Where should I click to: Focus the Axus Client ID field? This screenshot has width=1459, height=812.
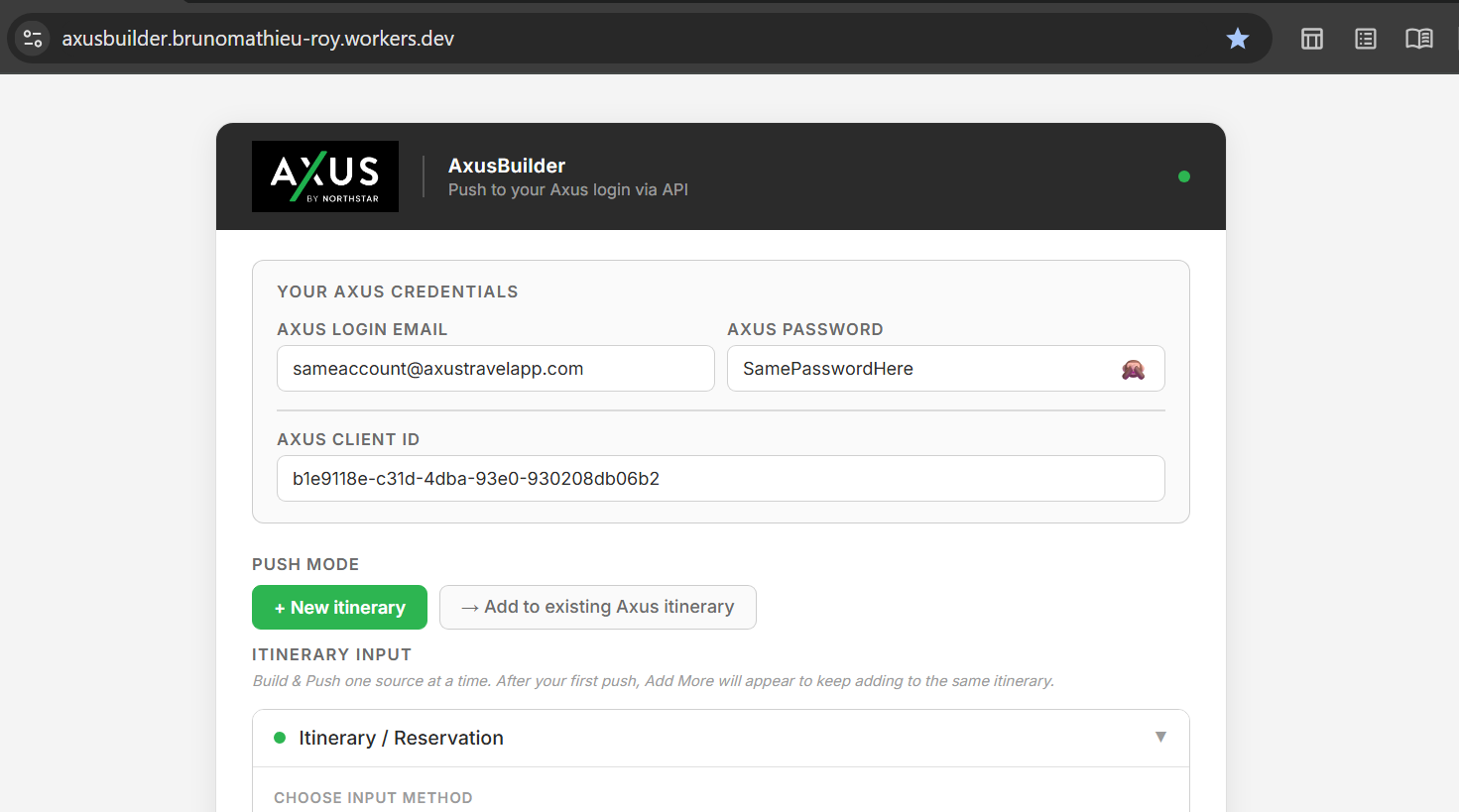pos(721,479)
